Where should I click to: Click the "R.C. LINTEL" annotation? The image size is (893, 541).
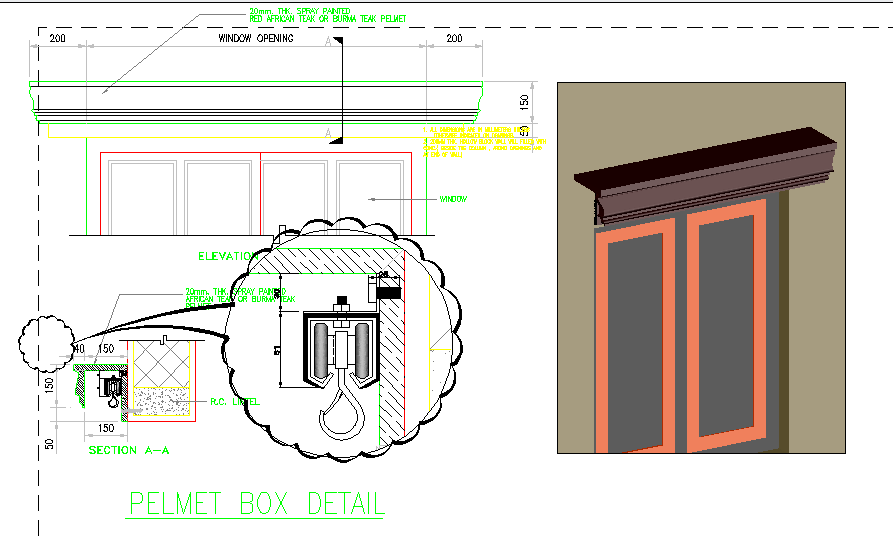point(235,402)
